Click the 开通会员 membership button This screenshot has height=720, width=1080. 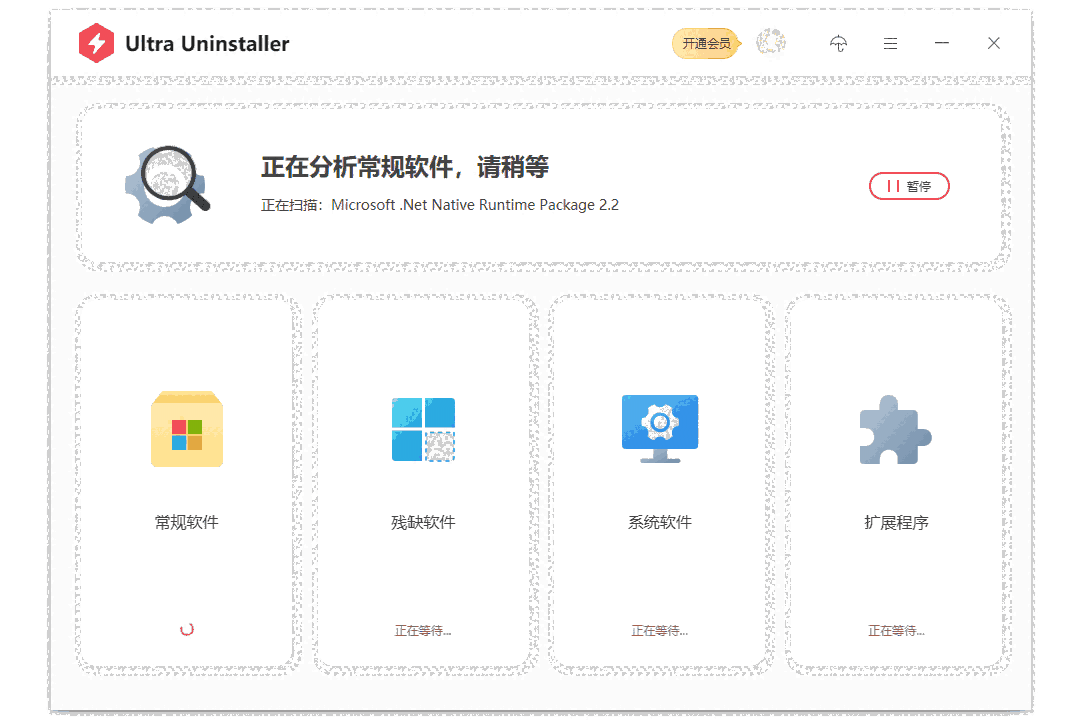click(705, 43)
